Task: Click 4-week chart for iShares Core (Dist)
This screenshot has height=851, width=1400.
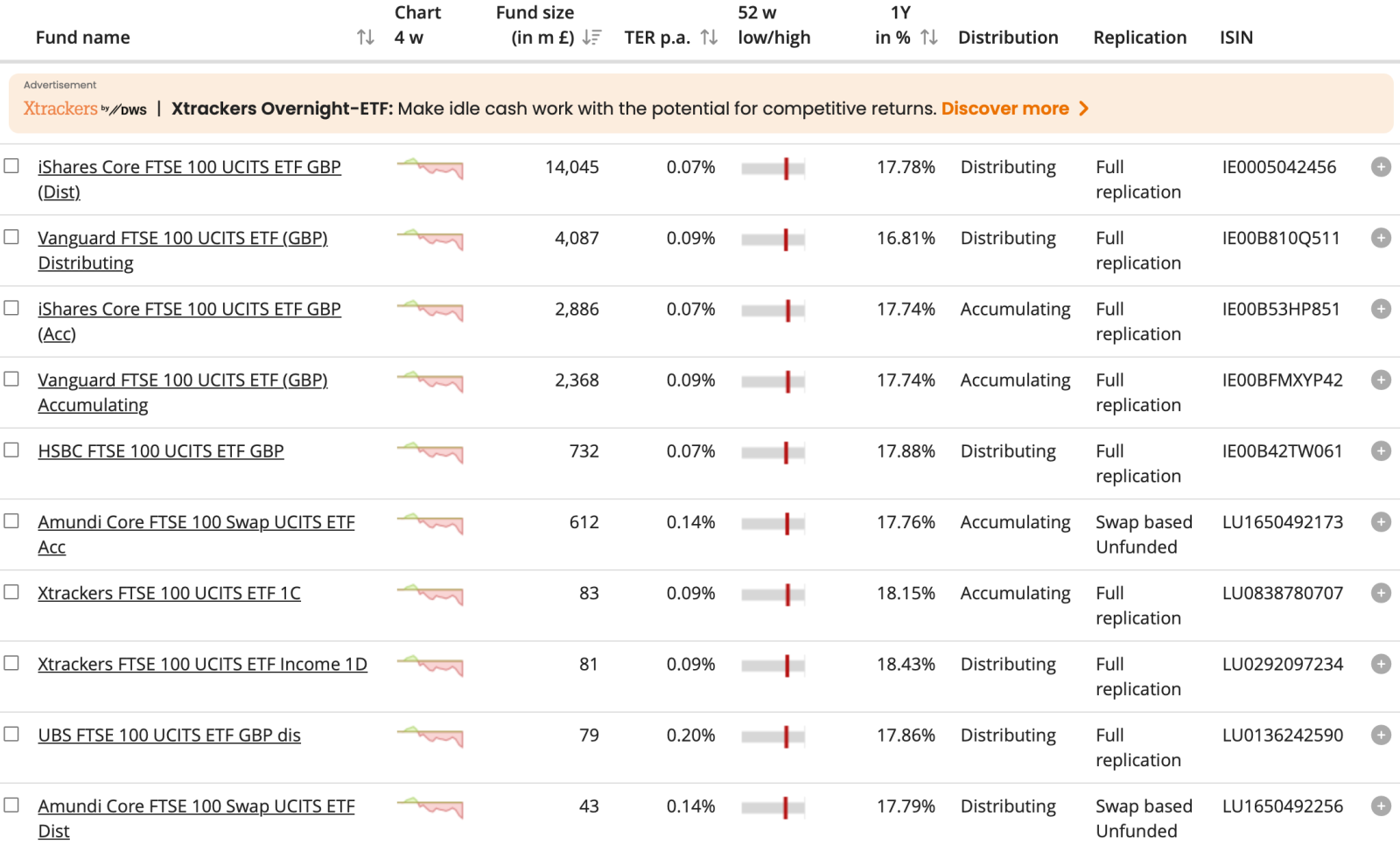Action: [430, 168]
